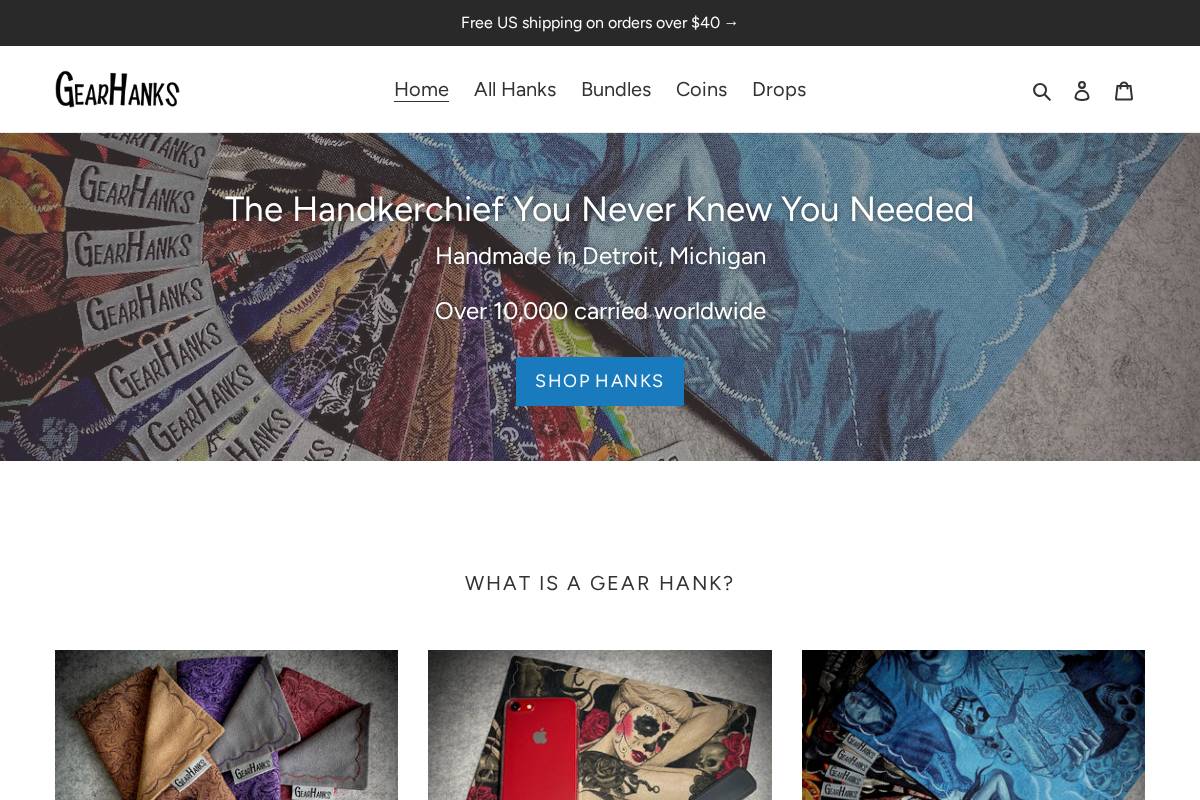
Task: Click 'Over 10,000 carried worldwide' text
Action: [600, 311]
